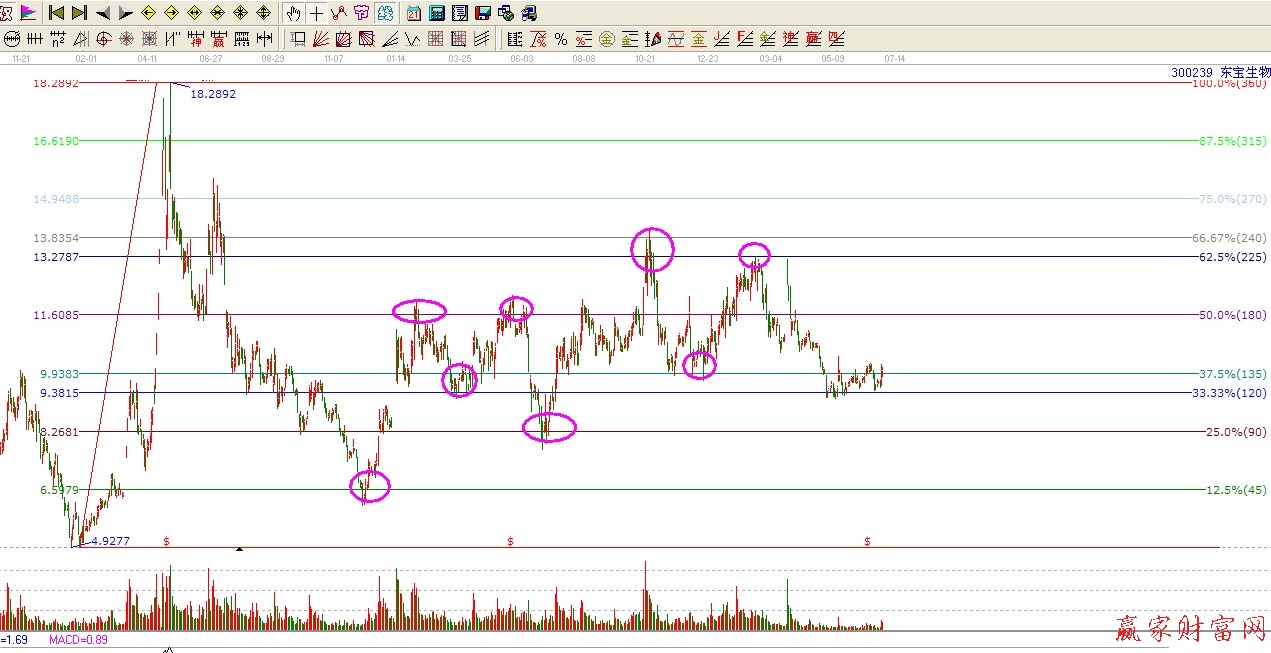Viewport: 1271px width, 653px height.
Task: Select the hand pan tool
Action: click(293, 13)
